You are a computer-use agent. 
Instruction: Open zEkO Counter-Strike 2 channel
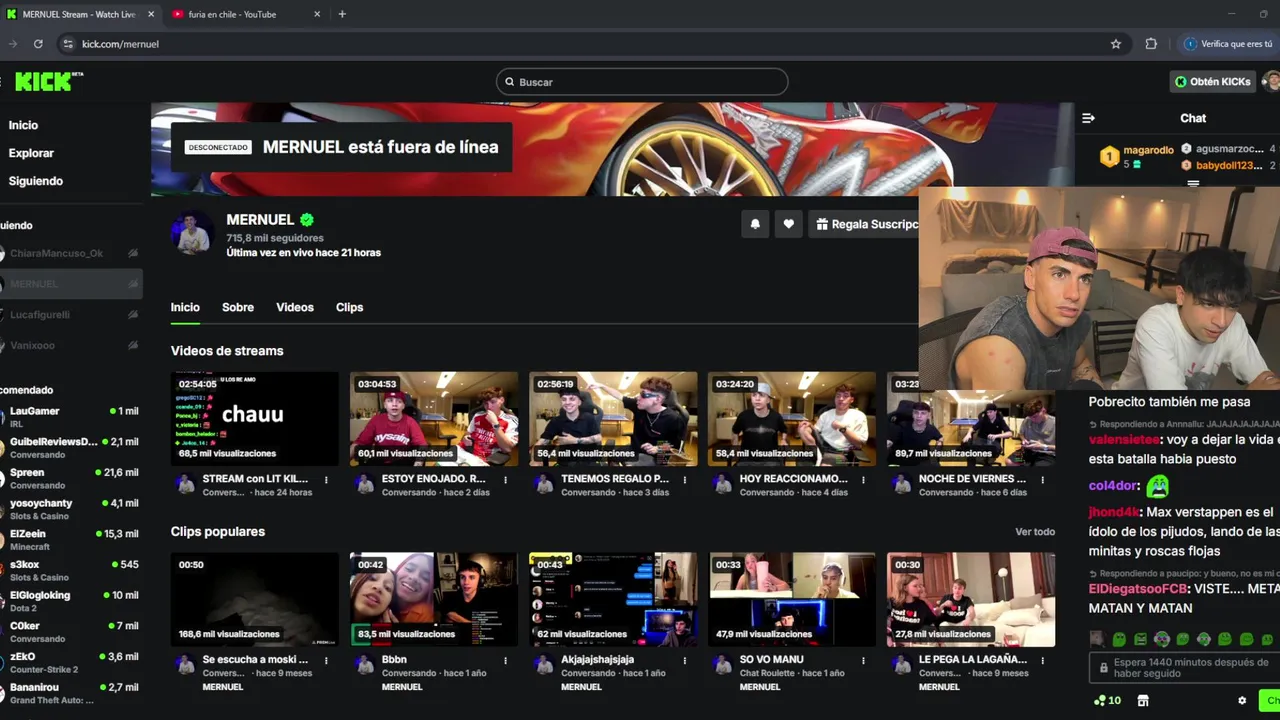[x=71, y=662]
